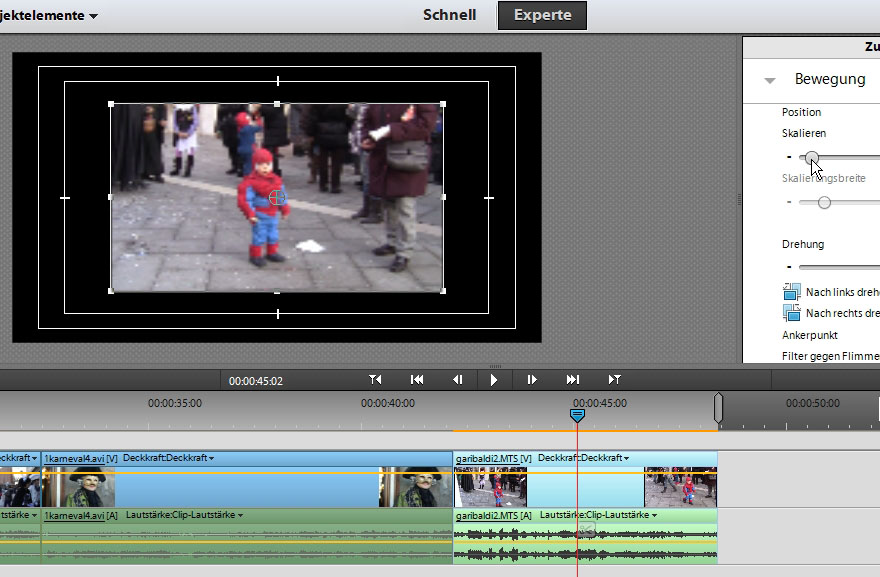Select the 1karneval4.avi [A] audio clip label
880x577 pixels.
80,515
